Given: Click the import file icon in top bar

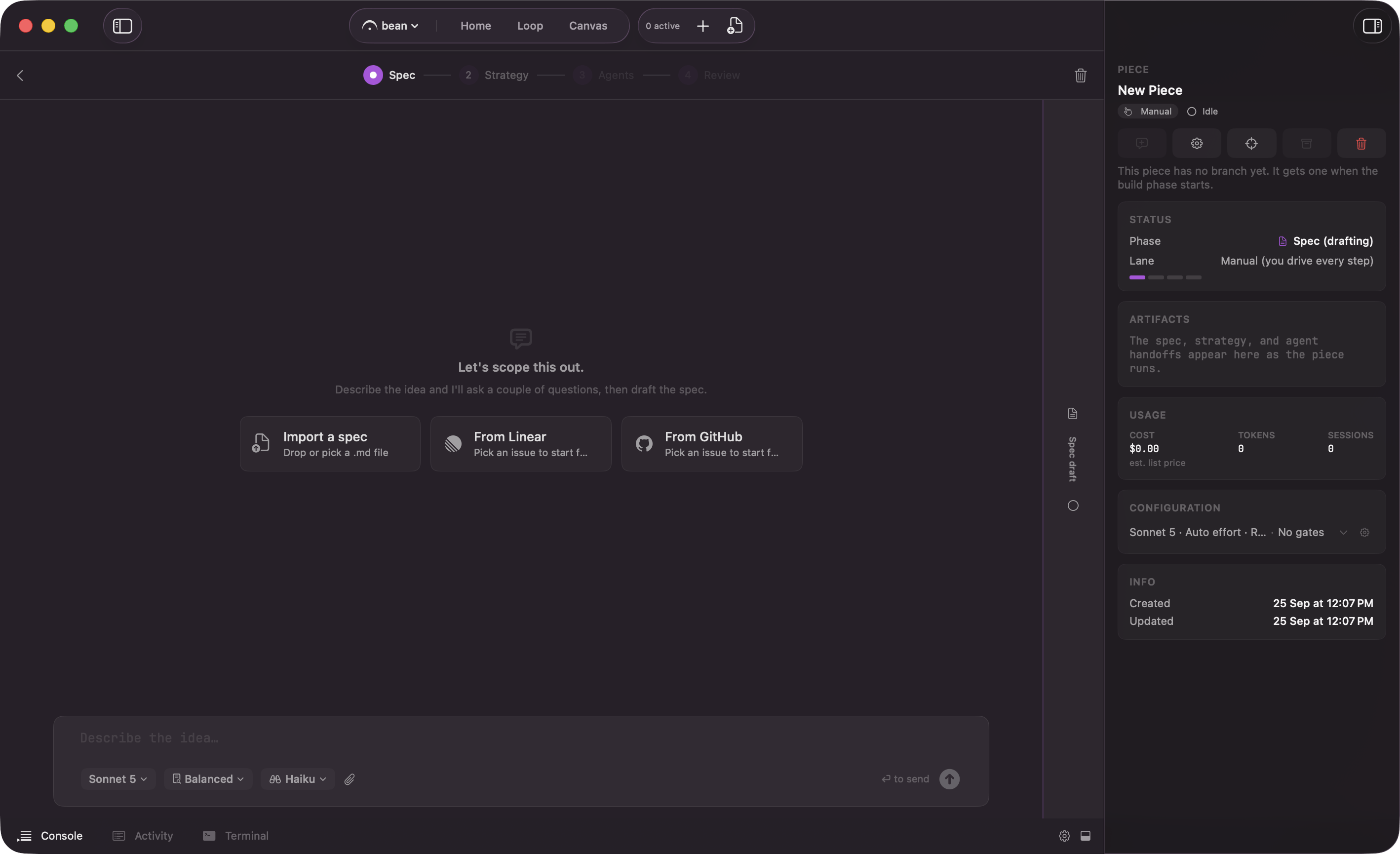Looking at the screenshot, I should pos(735,26).
